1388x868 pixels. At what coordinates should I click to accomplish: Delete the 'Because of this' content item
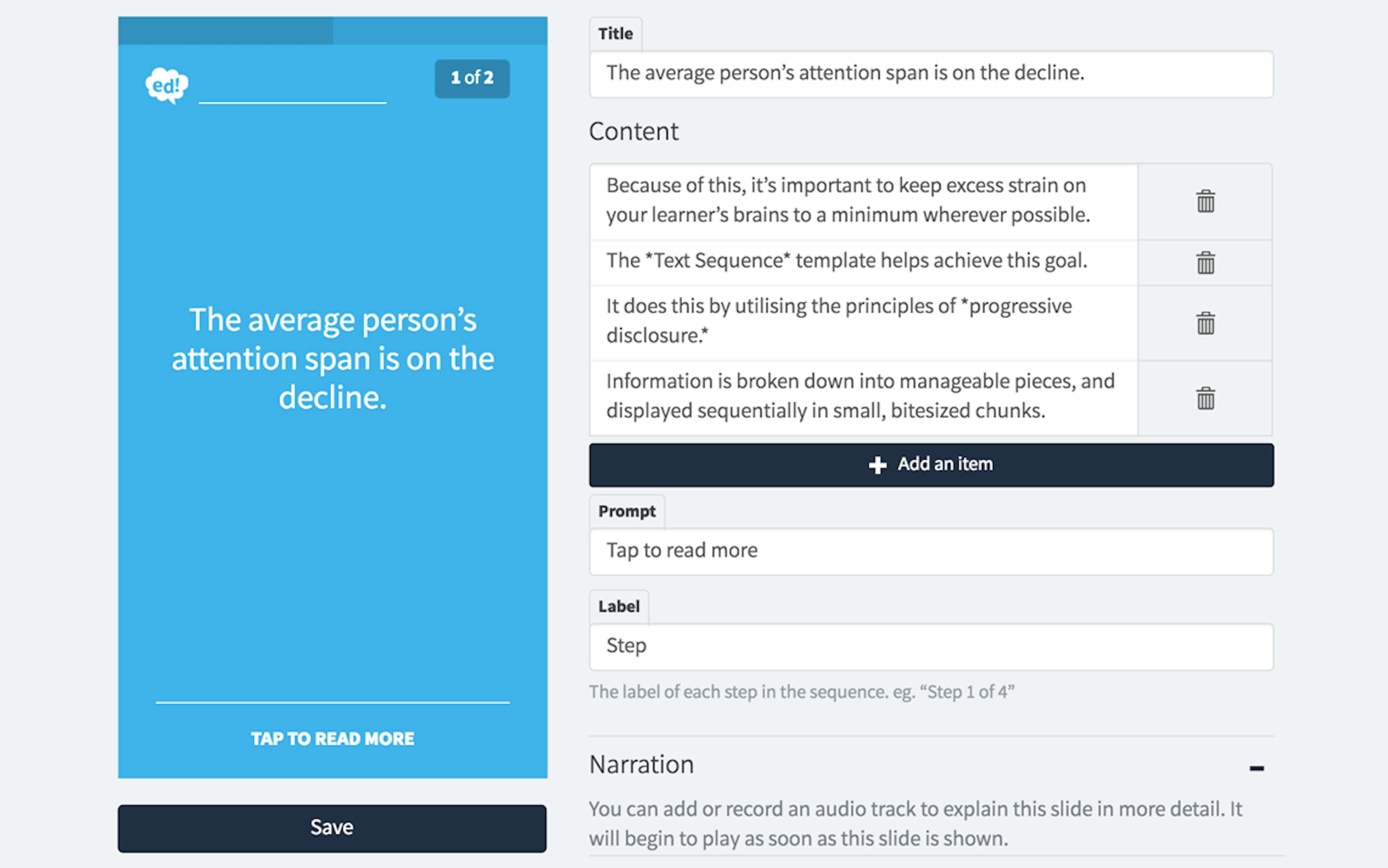click(1205, 202)
